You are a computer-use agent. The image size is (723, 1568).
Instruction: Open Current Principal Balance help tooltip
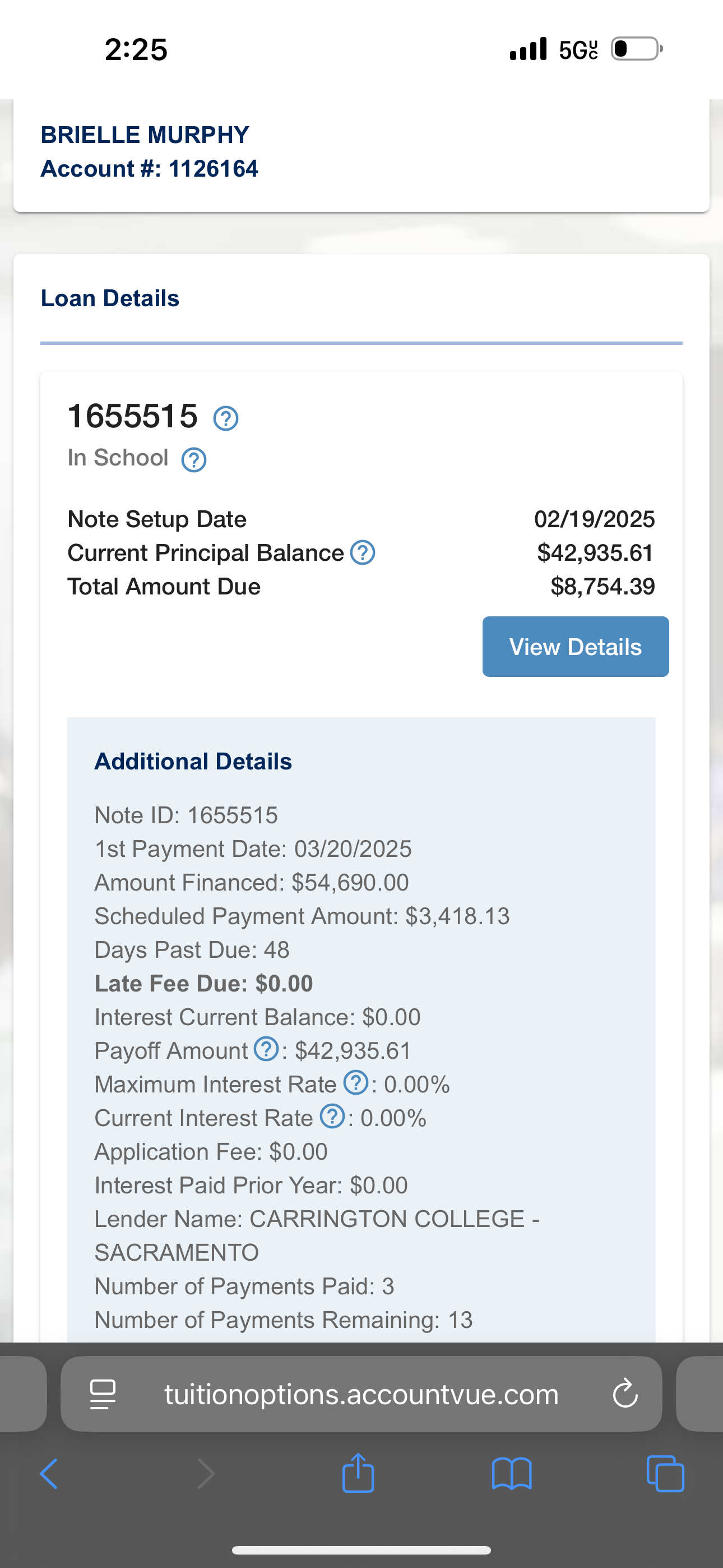pos(363,553)
